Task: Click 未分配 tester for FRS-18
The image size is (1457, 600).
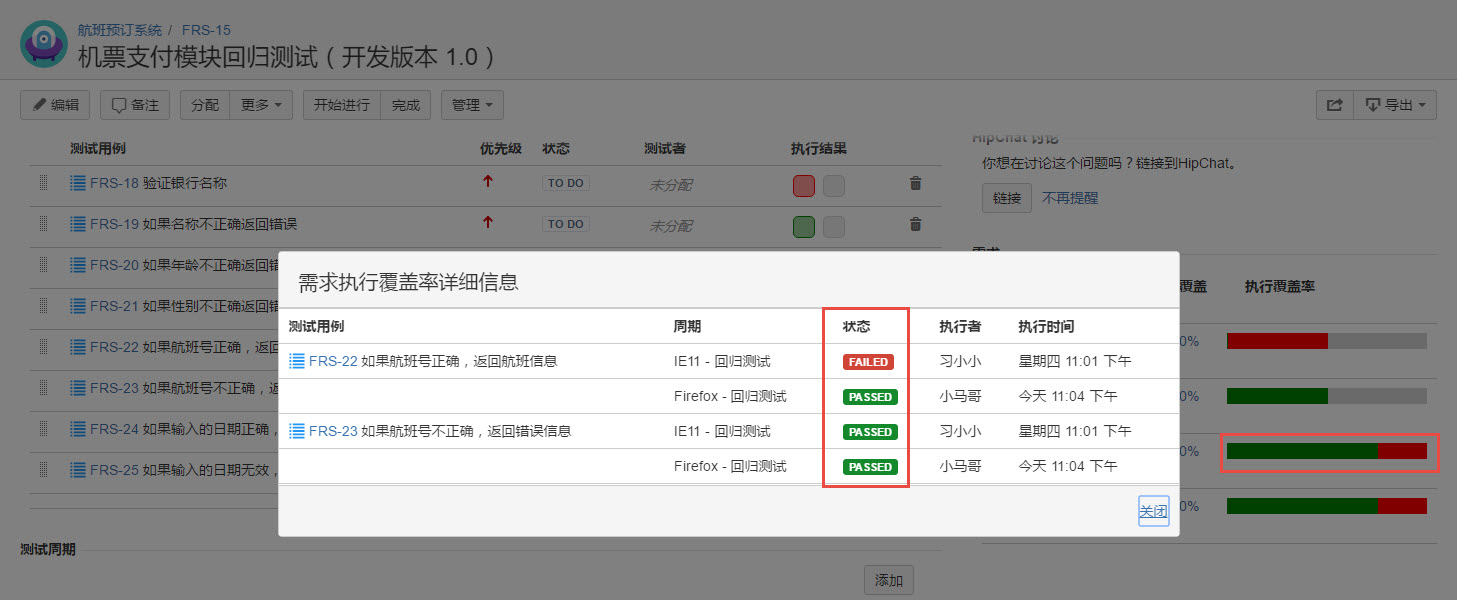Action: (671, 185)
